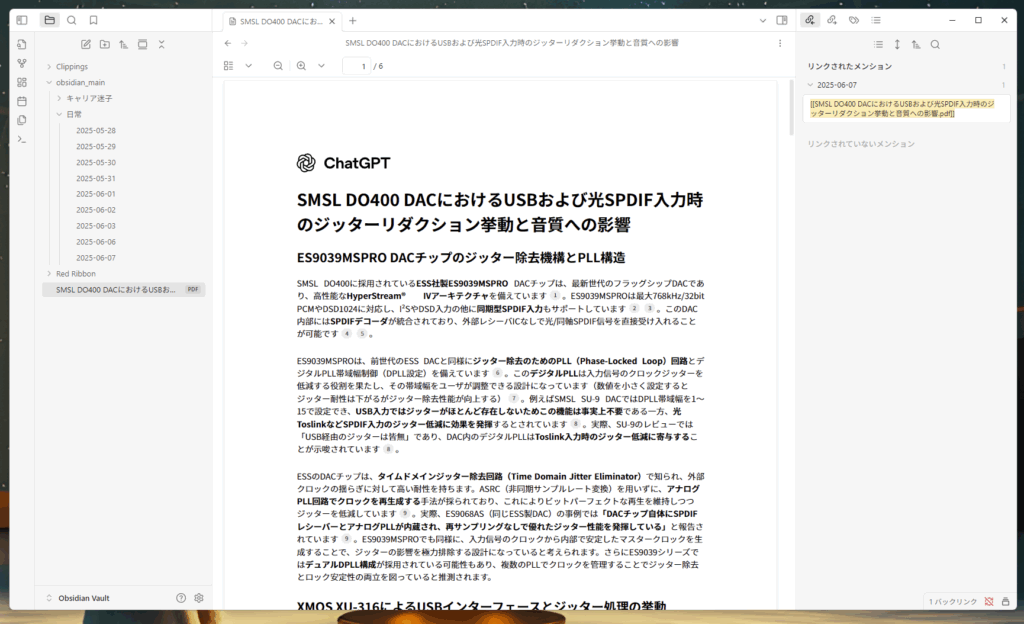Navigate forward with right arrow
The height and width of the screenshot is (624, 1024).
tap(245, 43)
